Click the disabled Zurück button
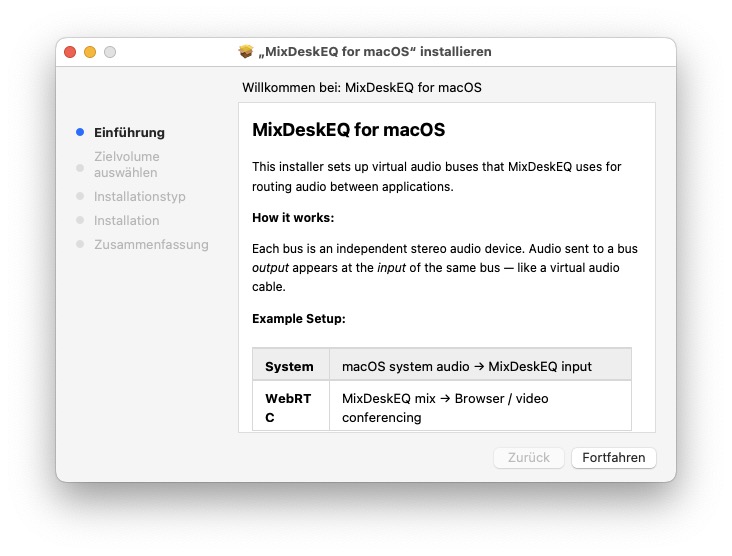Viewport: 732px width, 556px height. (x=528, y=457)
